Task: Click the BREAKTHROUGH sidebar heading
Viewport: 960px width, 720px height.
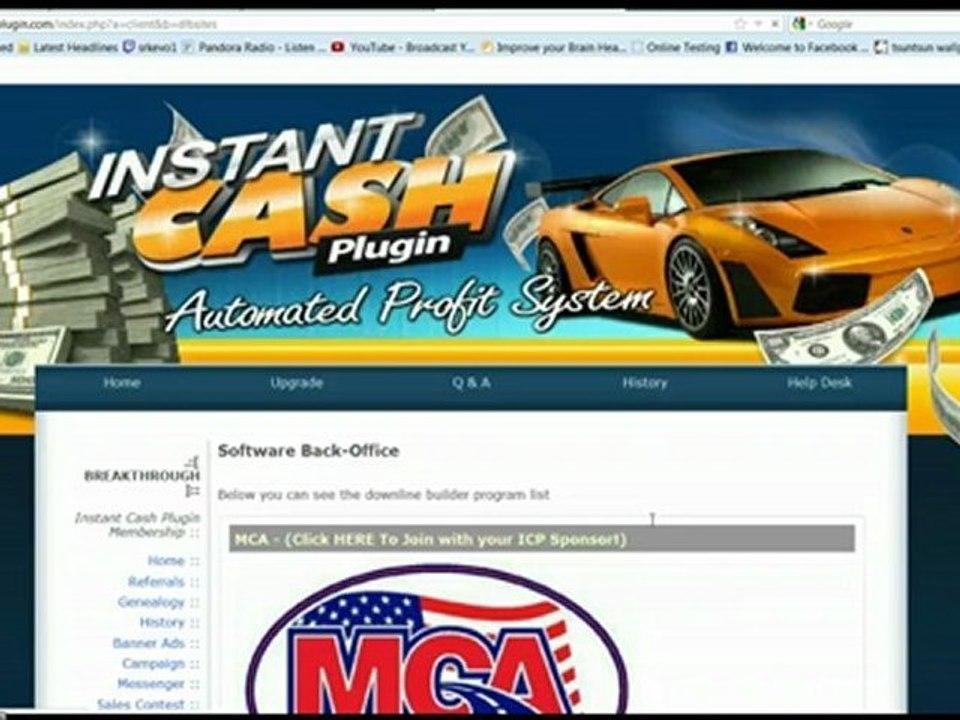Action: click(x=142, y=476)
